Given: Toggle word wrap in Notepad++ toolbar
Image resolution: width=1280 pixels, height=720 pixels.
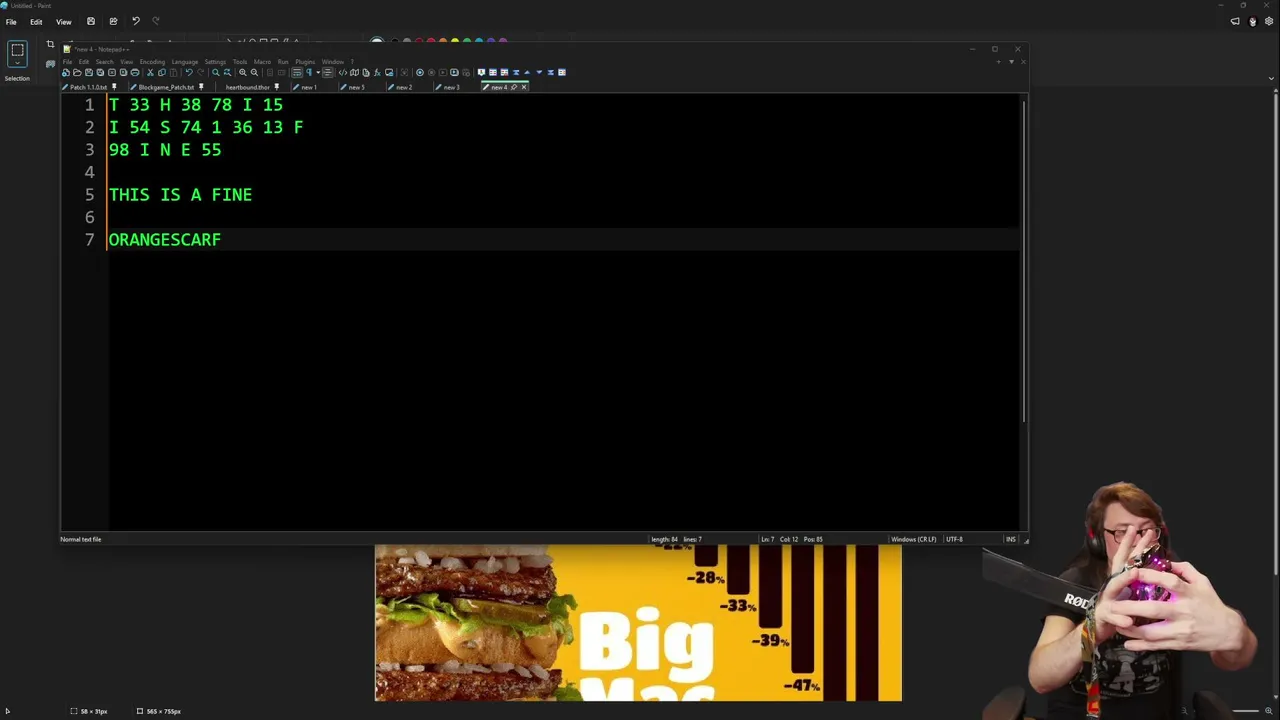Looking at the screenshot, I should click(297, 72).
